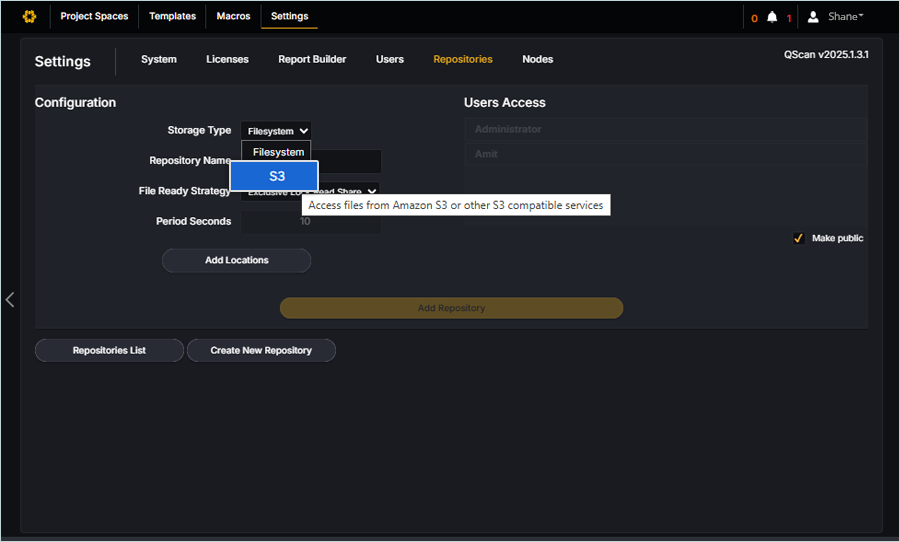Open the notifications bell icon
The width and height of the screenshot is (900, 542).
click(771, 17)
